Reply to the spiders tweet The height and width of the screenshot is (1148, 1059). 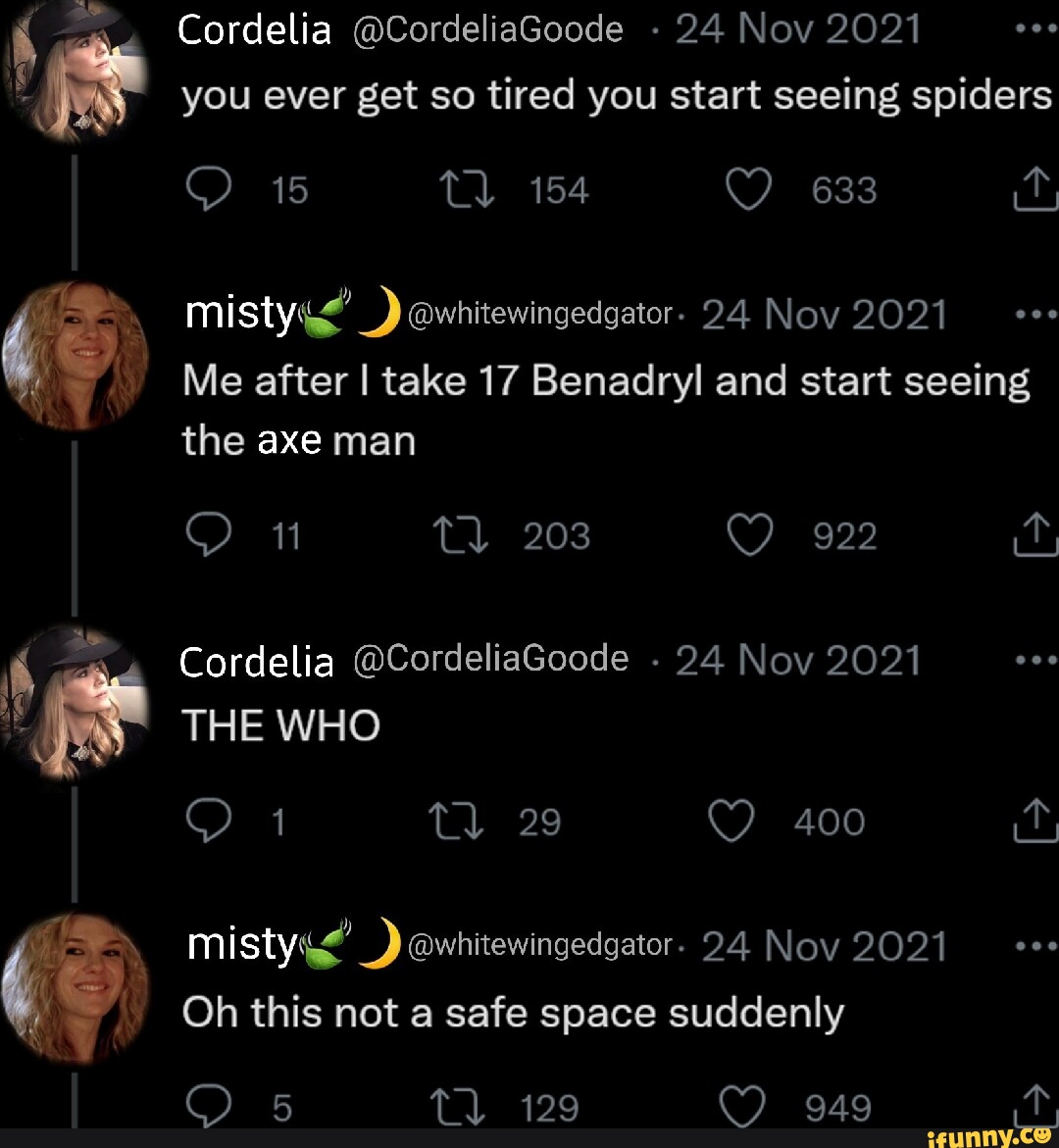pyautogui.click(x=204, y=190)
